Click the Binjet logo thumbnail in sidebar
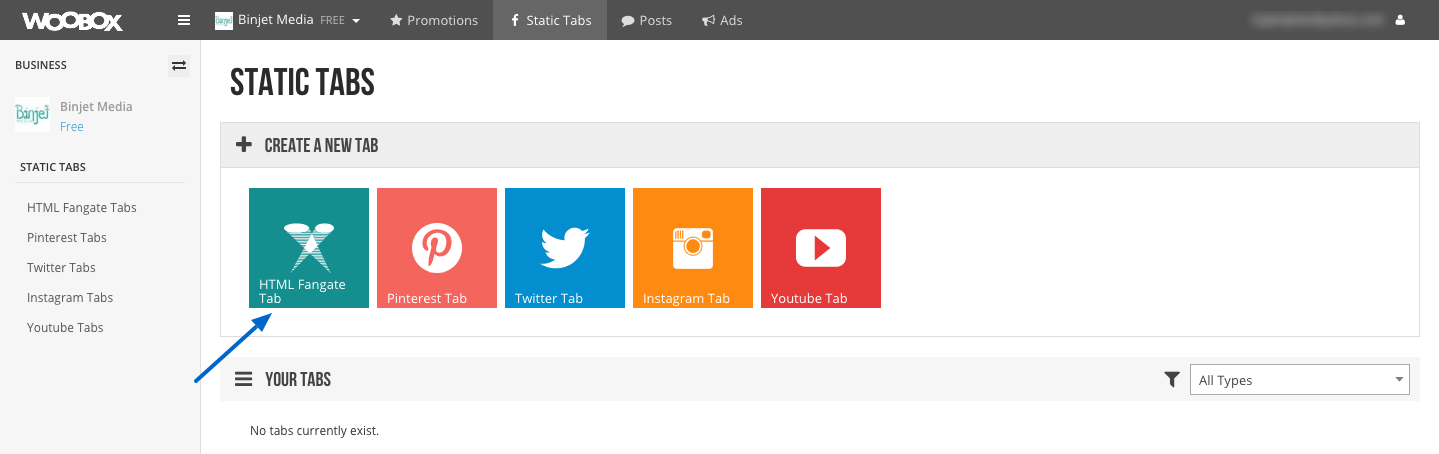 32,116
